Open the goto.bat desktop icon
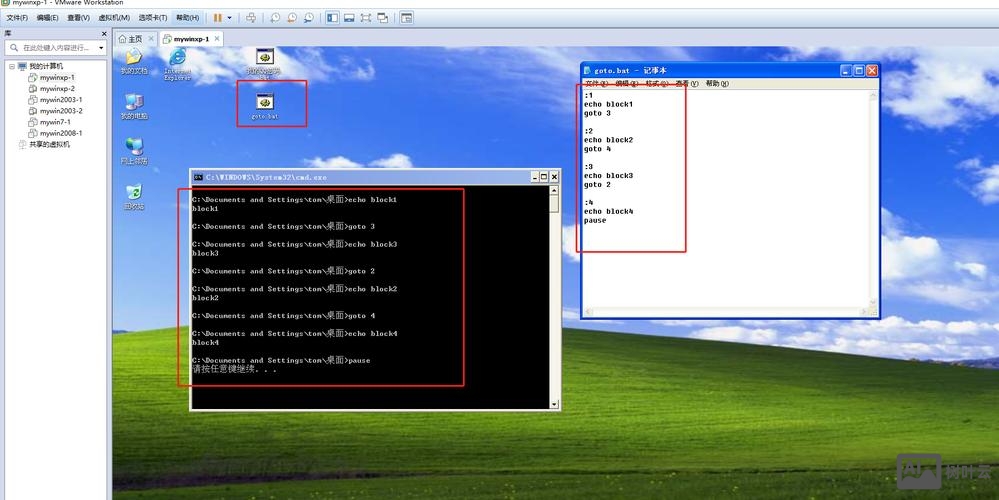This screenshot has width=999, height=500. click(x=265, y=104)
